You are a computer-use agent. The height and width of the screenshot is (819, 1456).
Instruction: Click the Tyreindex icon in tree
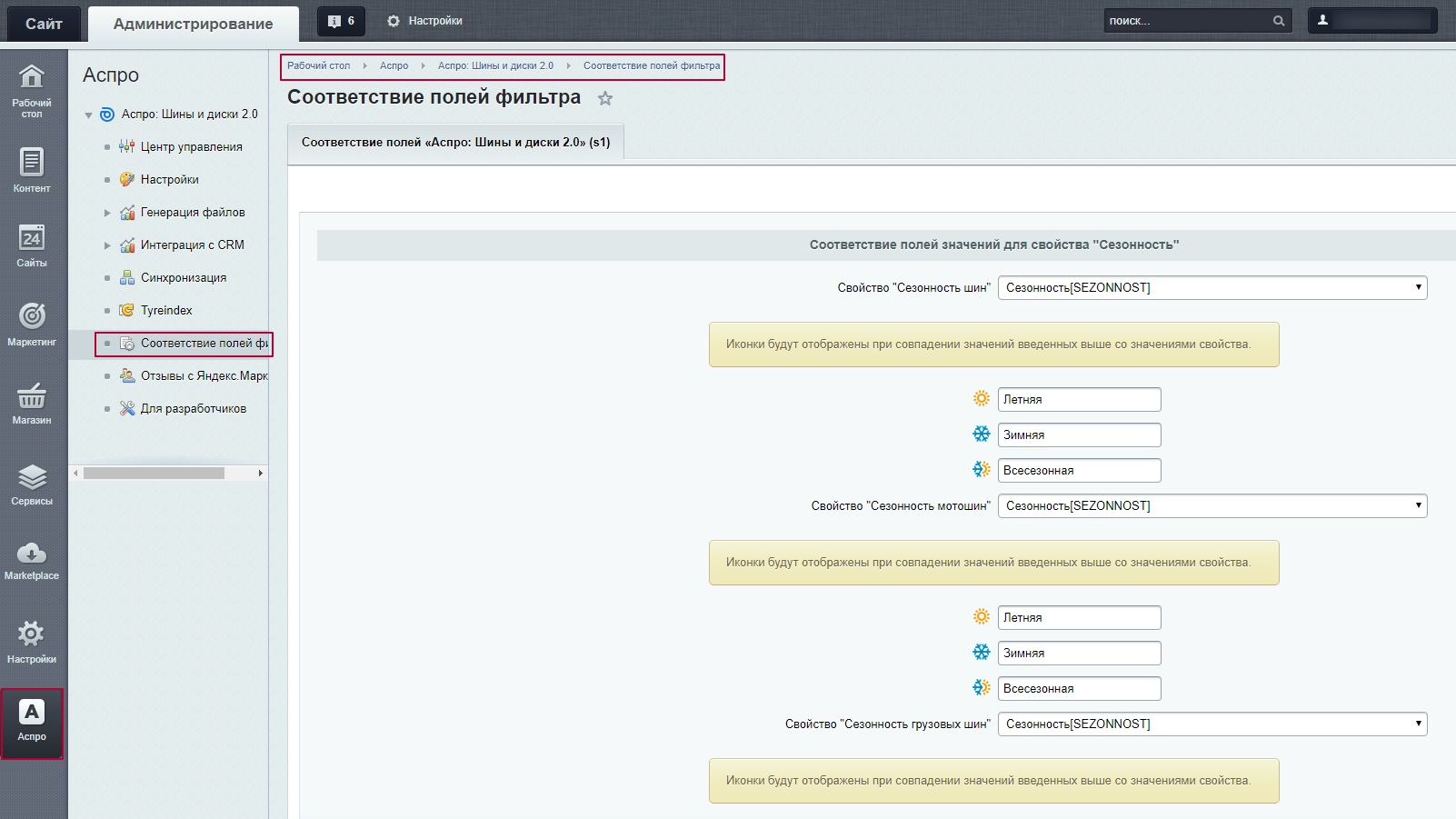tap(127, 310)
